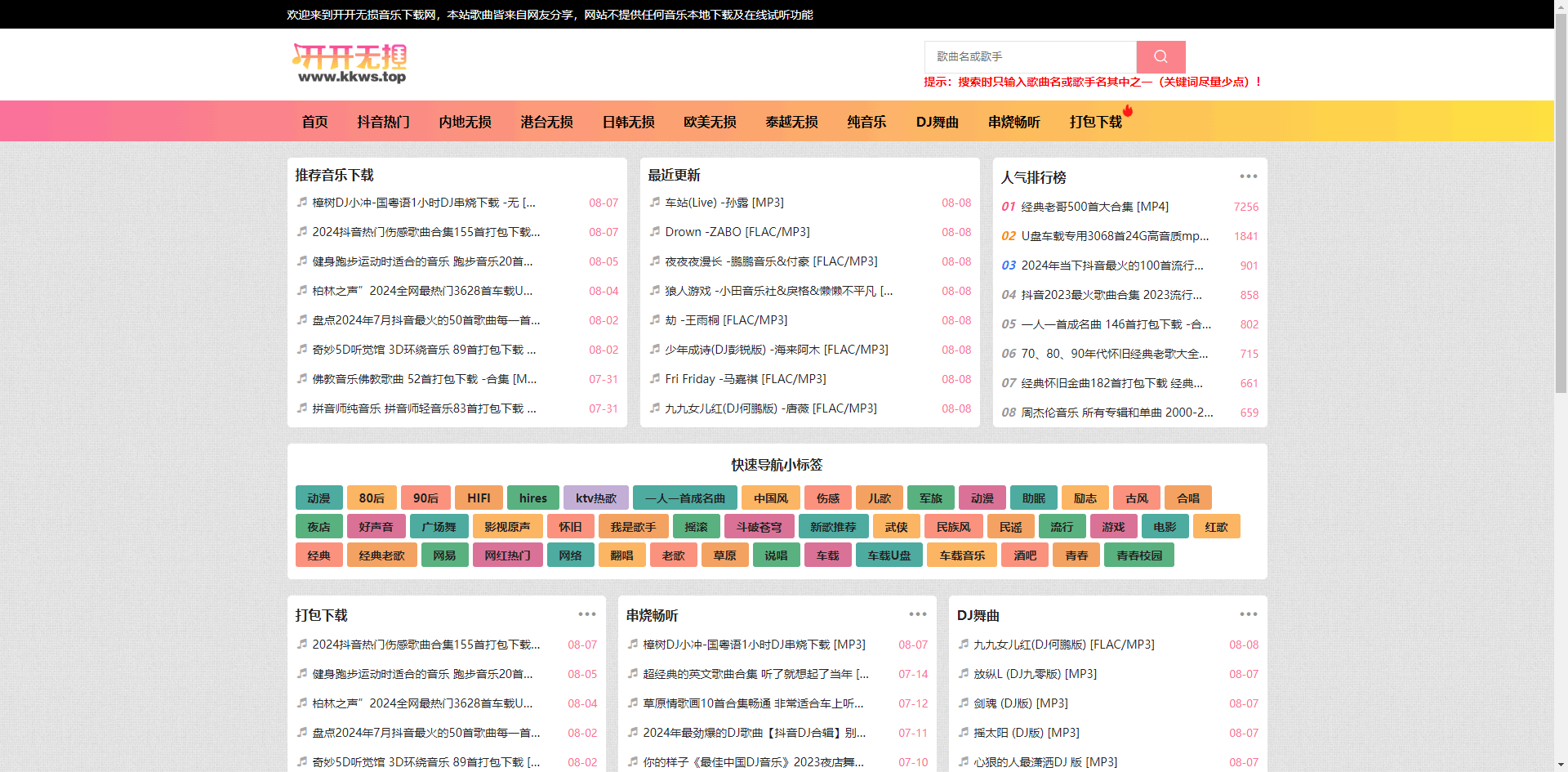Screen dimensions: 1568x772
Task: Open 港台无损 navigation item
Action: pos(546,122)
